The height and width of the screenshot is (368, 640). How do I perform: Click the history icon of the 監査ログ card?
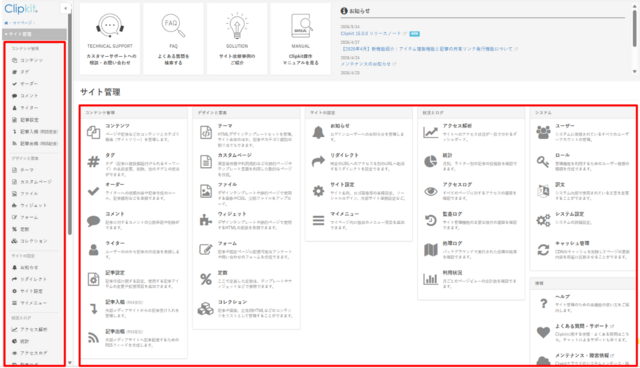[x=431, y=221]
